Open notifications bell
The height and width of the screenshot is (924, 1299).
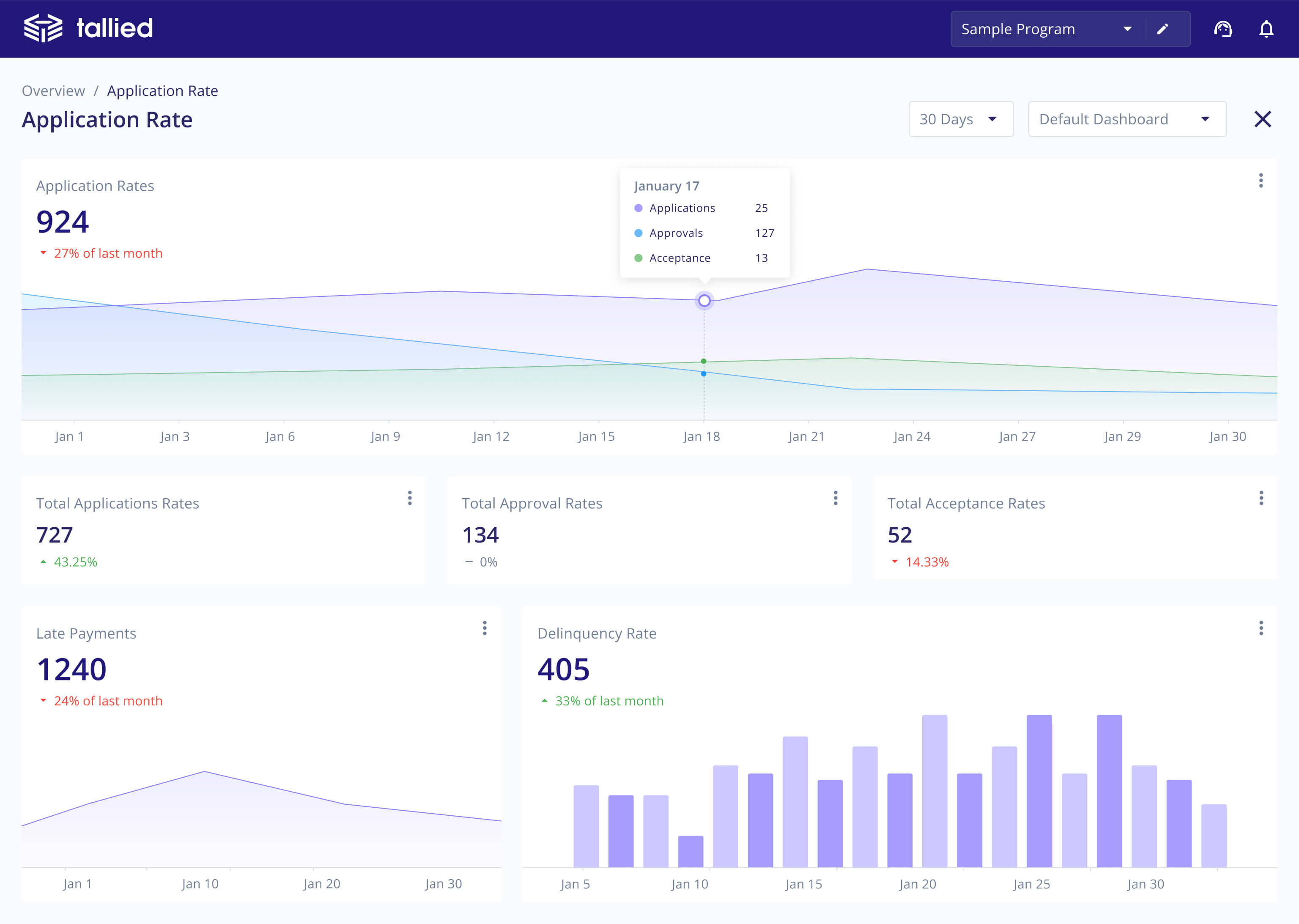[1266, 29]
